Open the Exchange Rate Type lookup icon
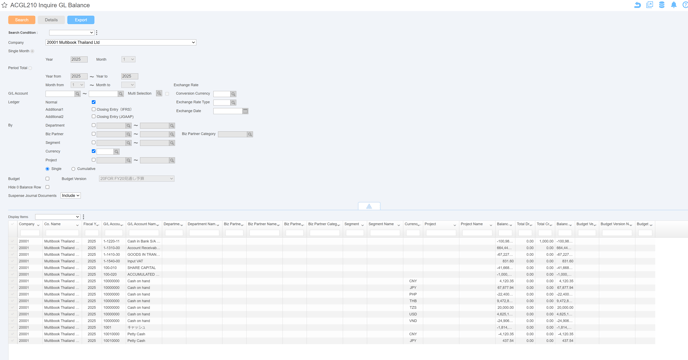 [x=233, y=102]
